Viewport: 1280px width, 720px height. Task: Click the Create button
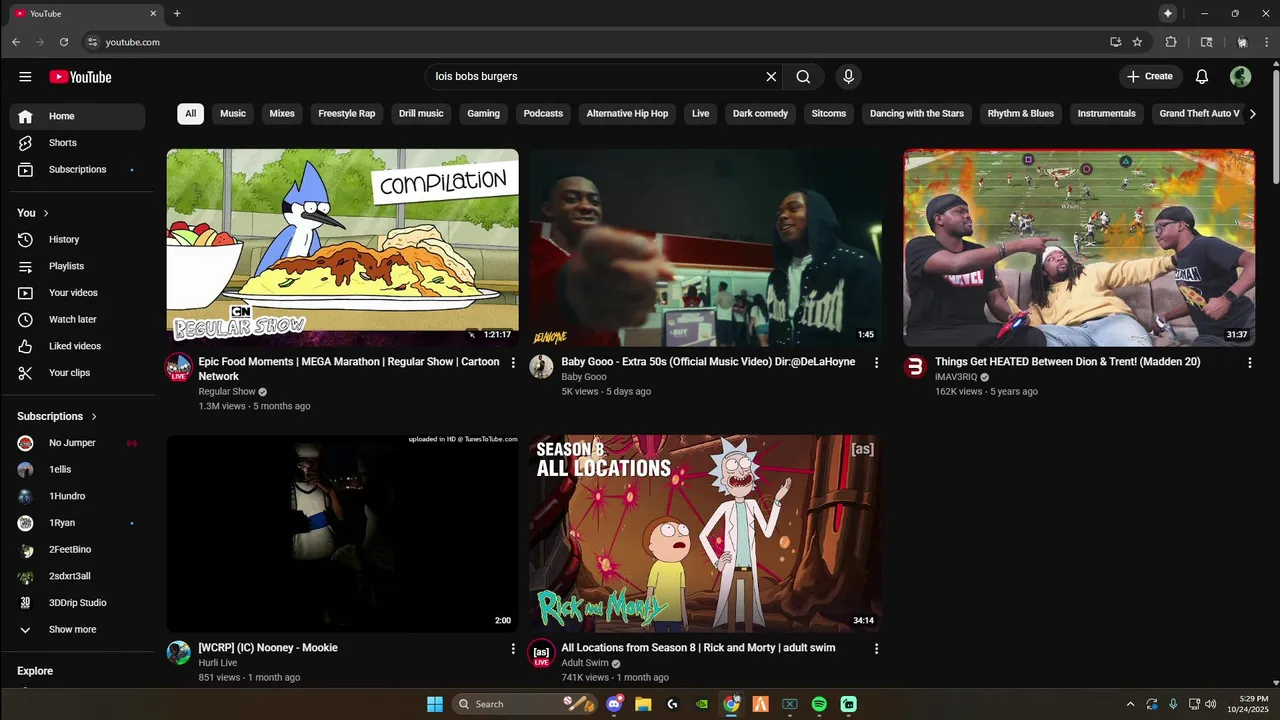(x=1150, y=77)
